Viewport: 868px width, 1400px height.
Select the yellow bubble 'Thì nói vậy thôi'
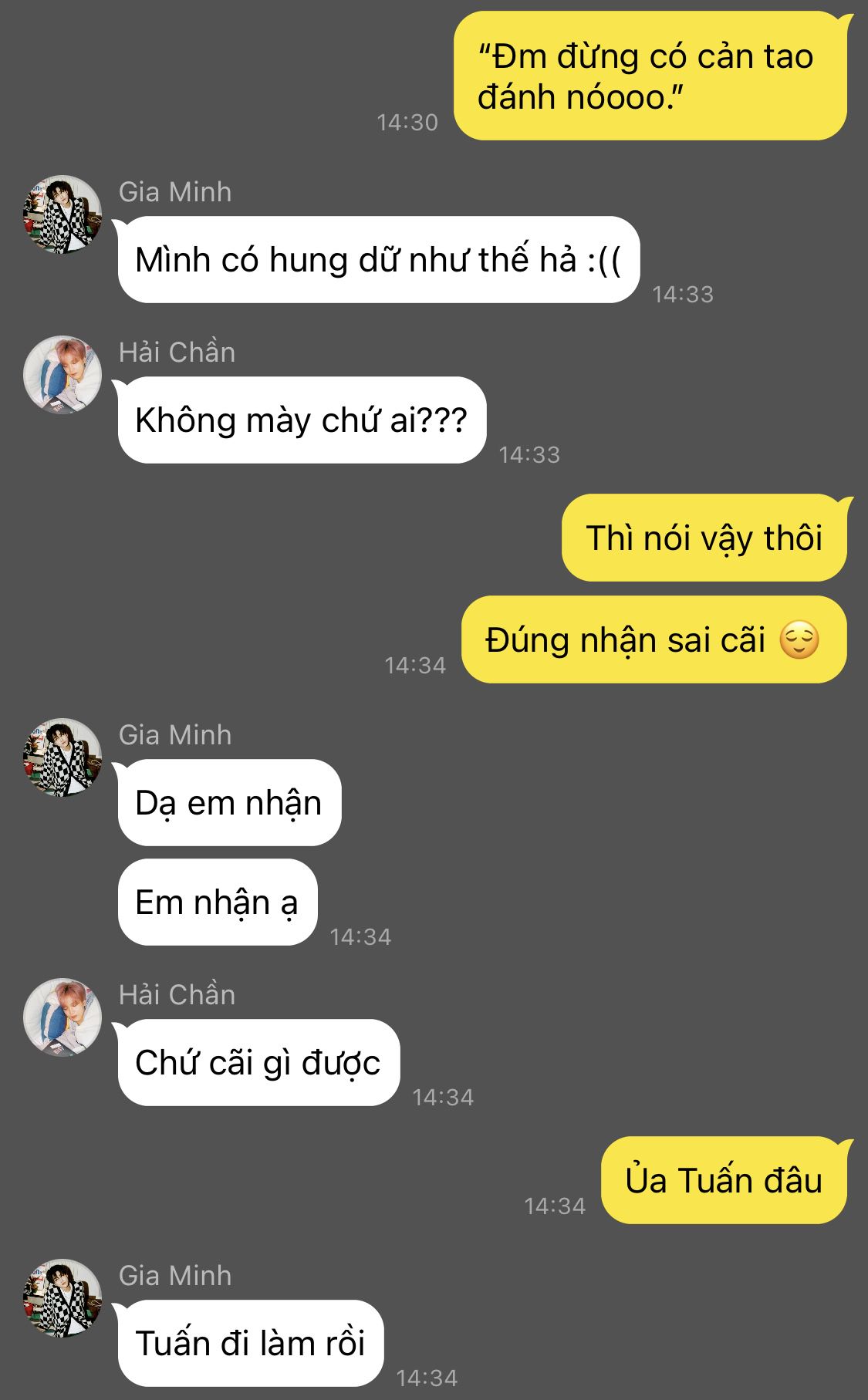704,538
